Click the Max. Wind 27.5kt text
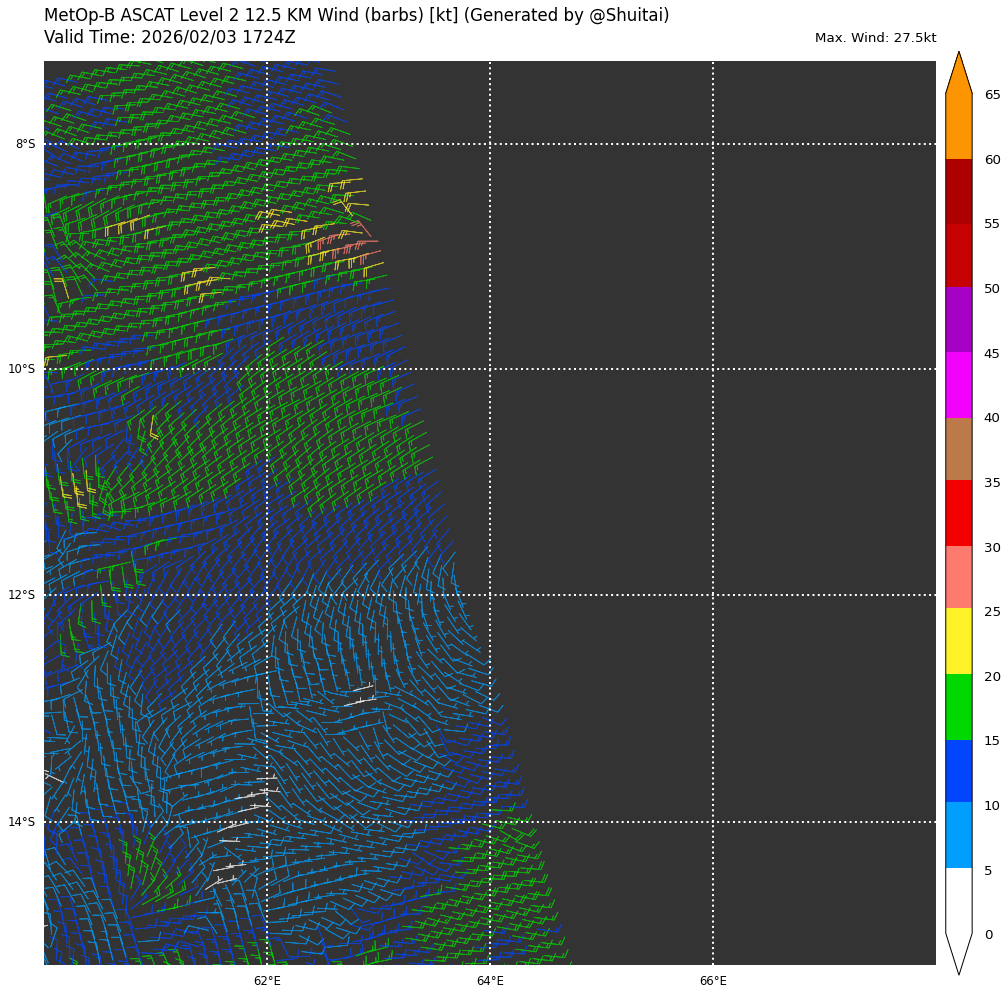This screenshot has width=1008, height=994. point(875,38)
